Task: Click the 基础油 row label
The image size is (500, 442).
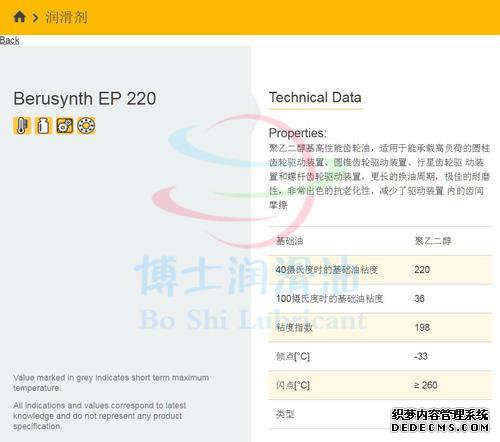Action: 289,241
